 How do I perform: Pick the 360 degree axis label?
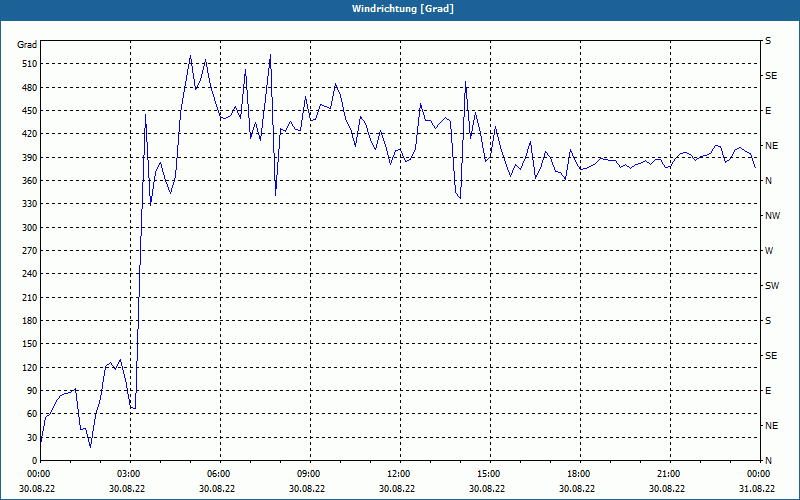tap(30, 181)
